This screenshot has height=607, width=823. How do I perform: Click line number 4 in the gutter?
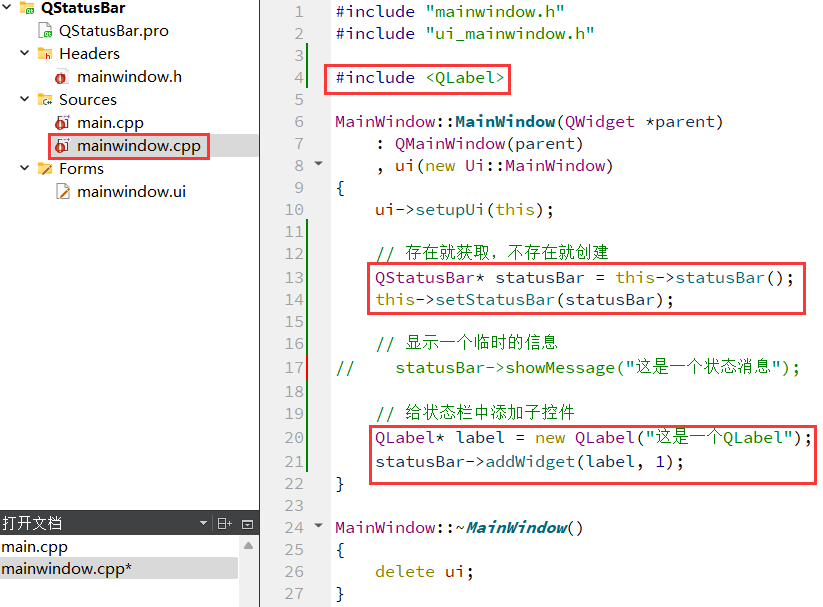pos(298,78)
